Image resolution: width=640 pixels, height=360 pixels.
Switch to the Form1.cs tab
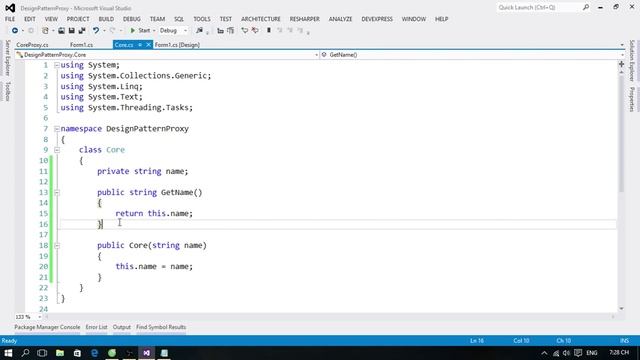tap(81, 45)
